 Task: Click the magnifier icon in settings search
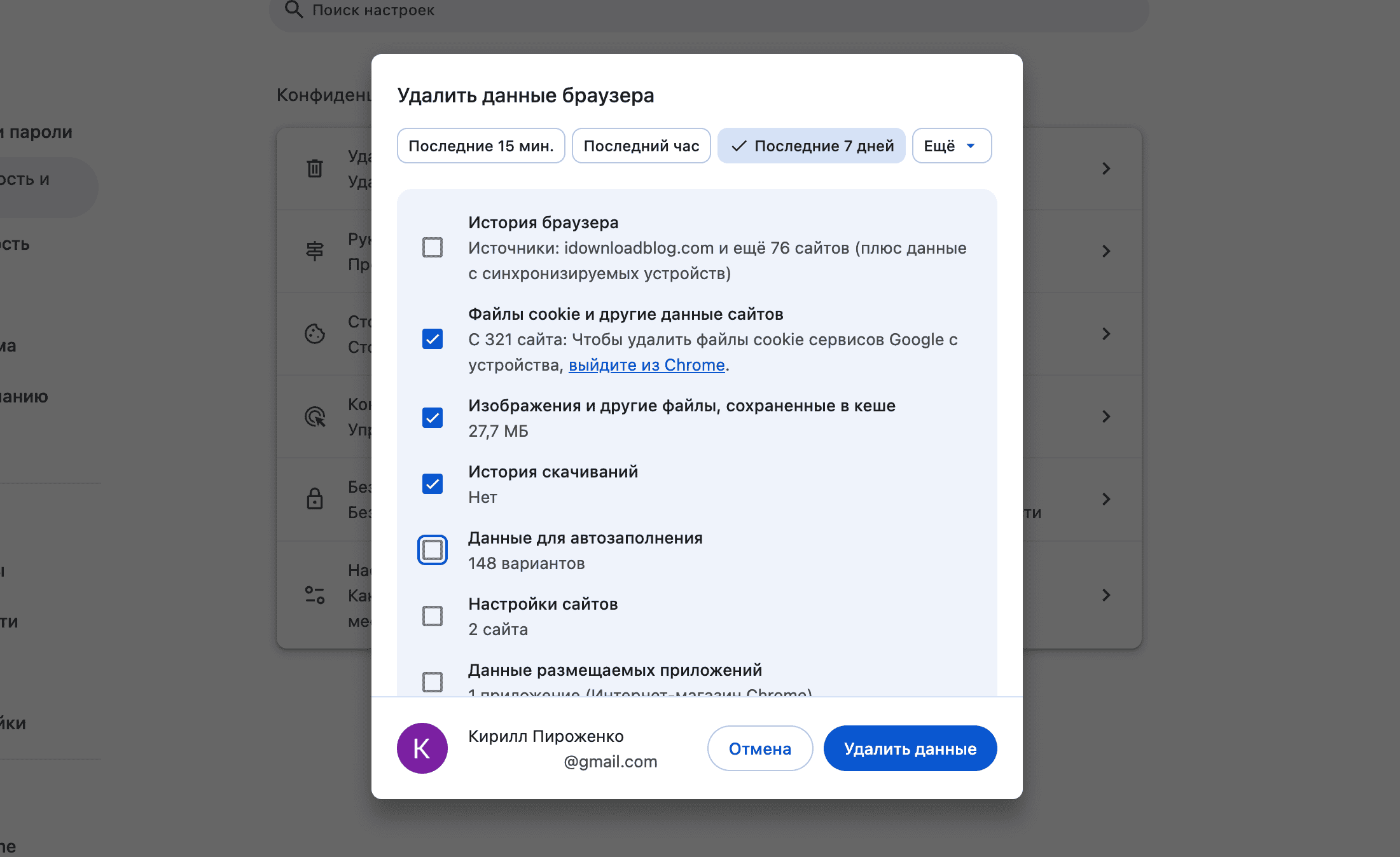click(x=293, y=10)
